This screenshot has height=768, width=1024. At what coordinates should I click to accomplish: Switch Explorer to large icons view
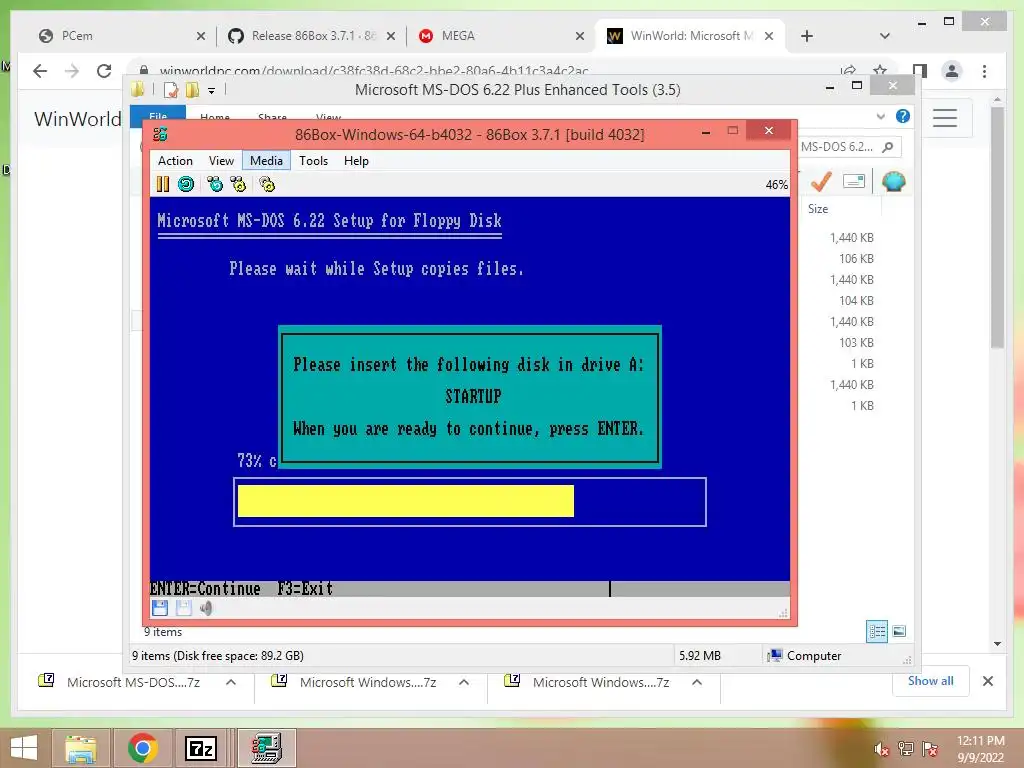899,631
